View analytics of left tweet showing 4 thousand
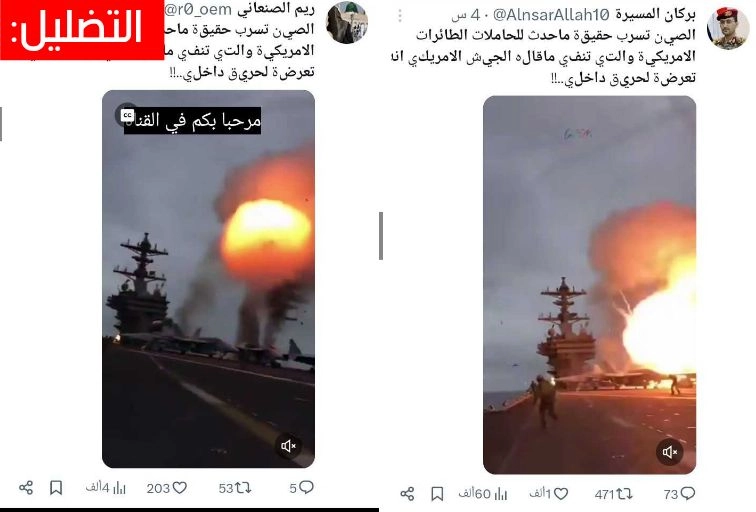The image size is (756, 512). point(106,488)
